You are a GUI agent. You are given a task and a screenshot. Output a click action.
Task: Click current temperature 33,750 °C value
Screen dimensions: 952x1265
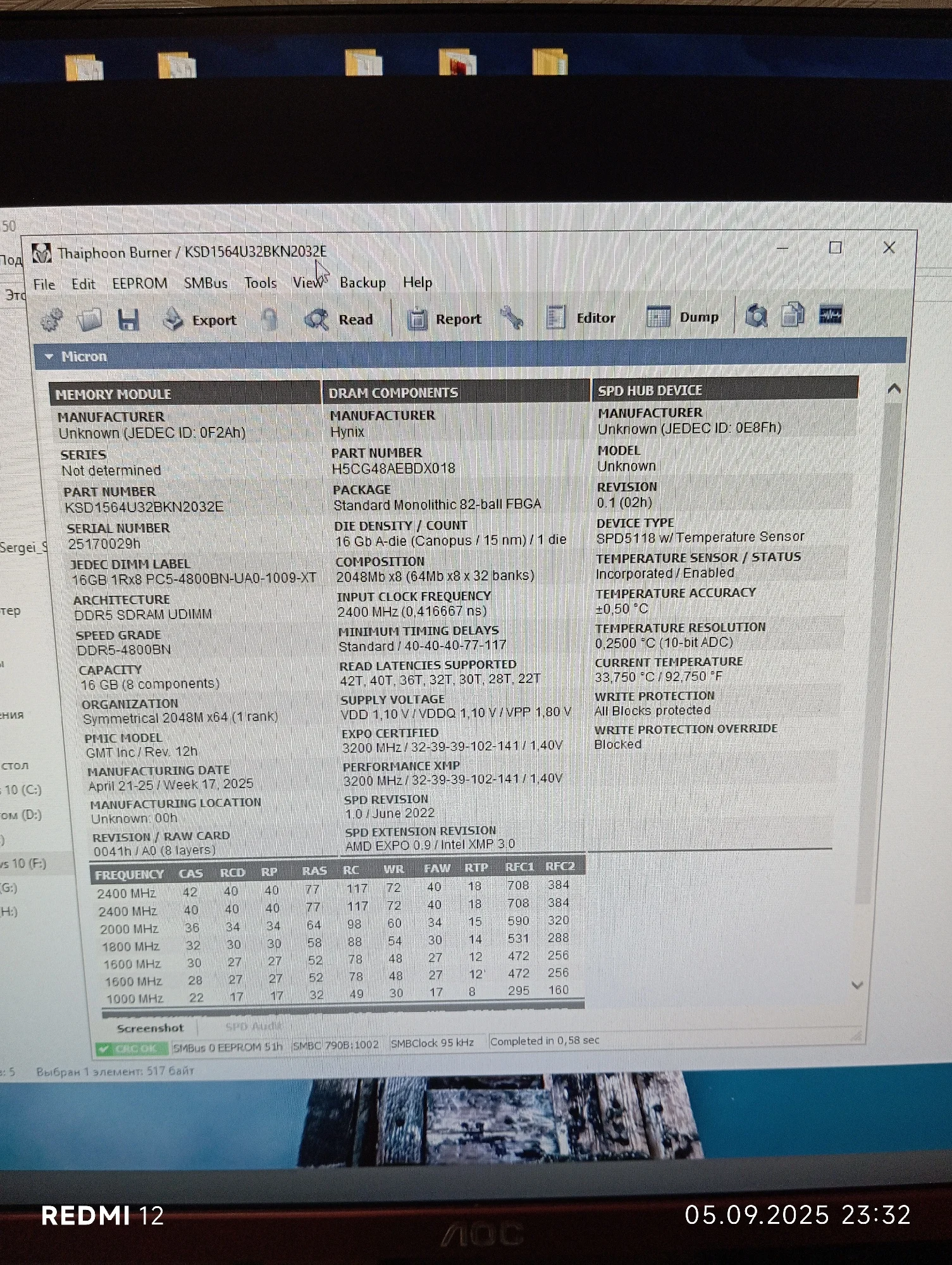pos(658,677)
